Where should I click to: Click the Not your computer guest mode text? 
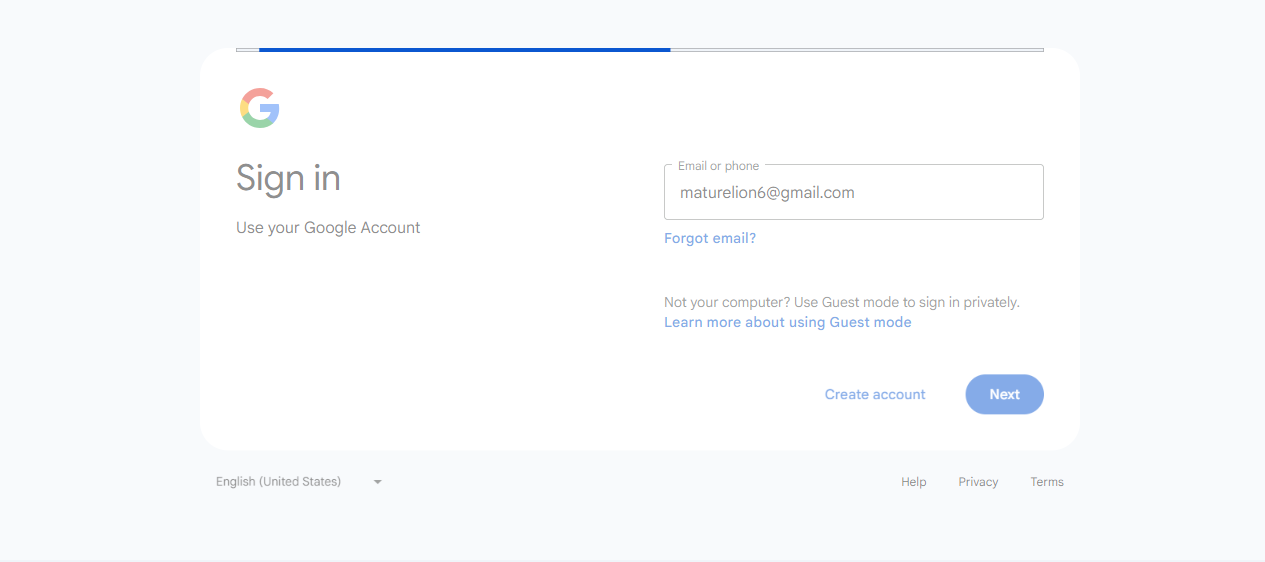point(842,302)
